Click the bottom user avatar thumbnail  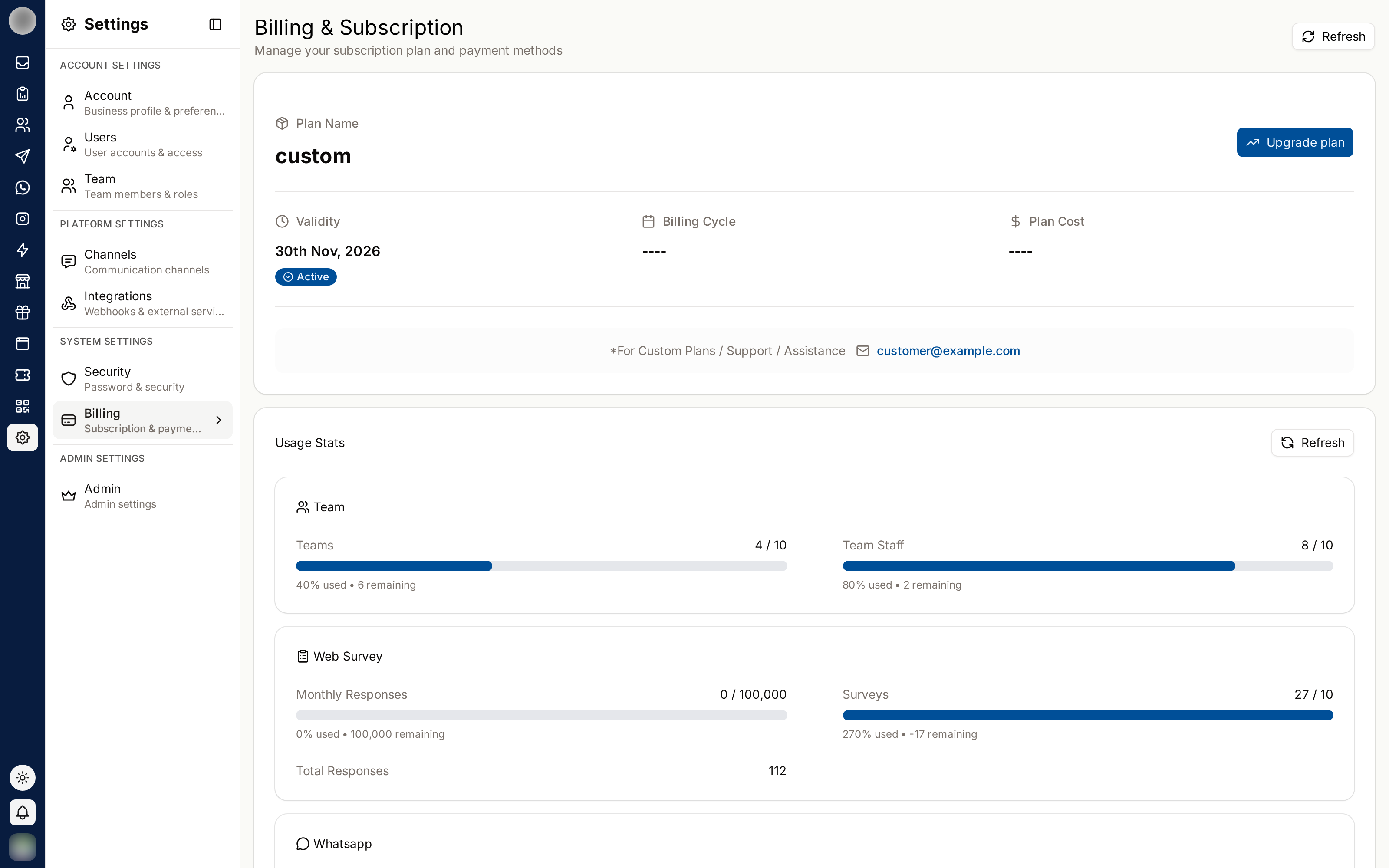(23, 847)
